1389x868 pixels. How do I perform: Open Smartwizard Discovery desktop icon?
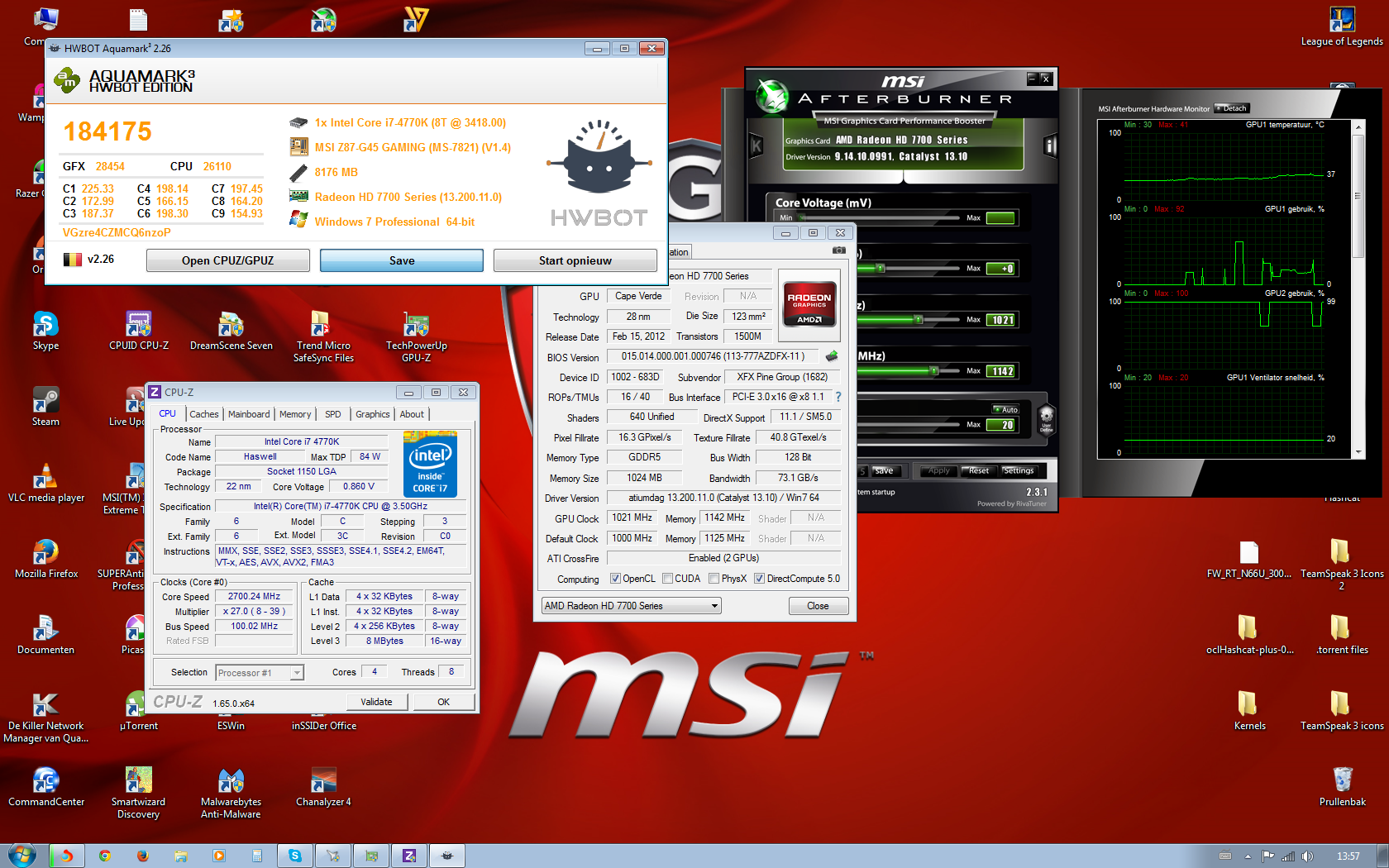coord(138,793)
